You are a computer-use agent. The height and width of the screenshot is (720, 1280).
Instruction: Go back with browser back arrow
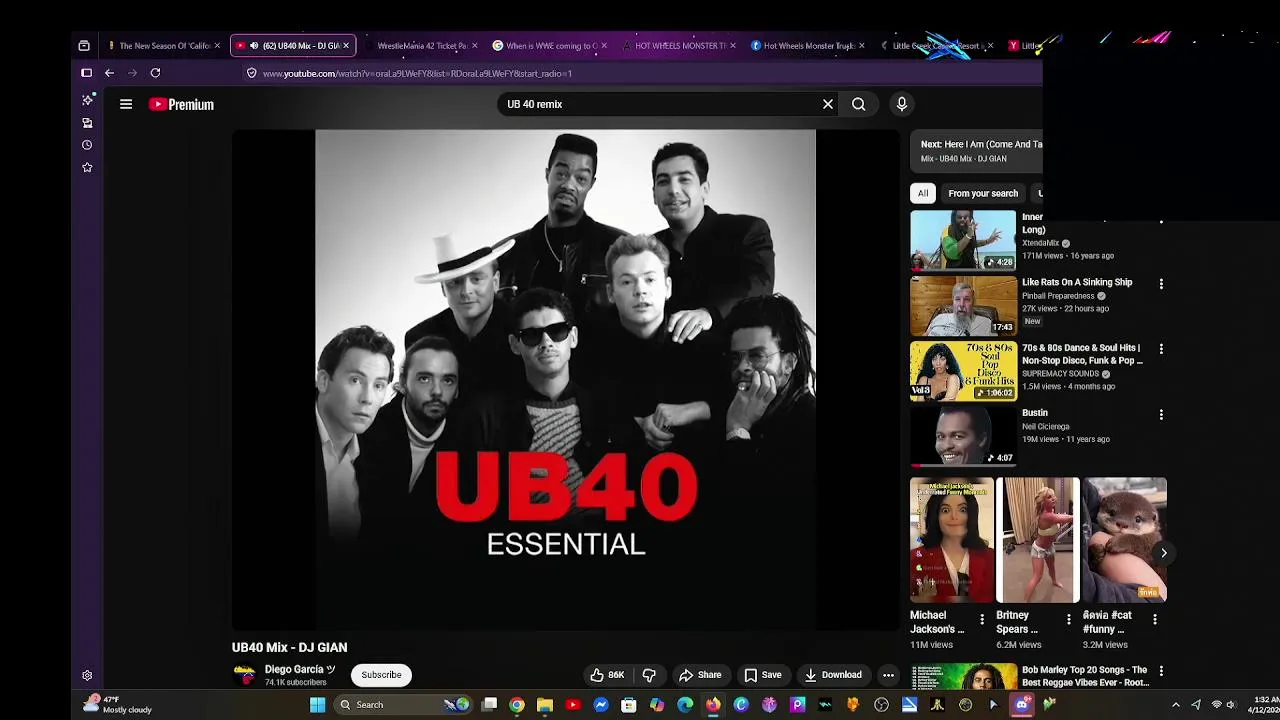tap(109, 73)
